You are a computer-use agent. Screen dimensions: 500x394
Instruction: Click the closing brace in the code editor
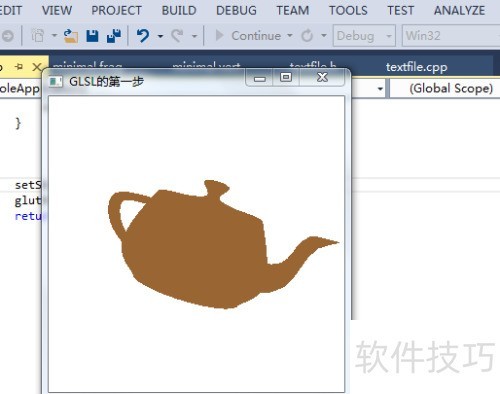point(18,123)
